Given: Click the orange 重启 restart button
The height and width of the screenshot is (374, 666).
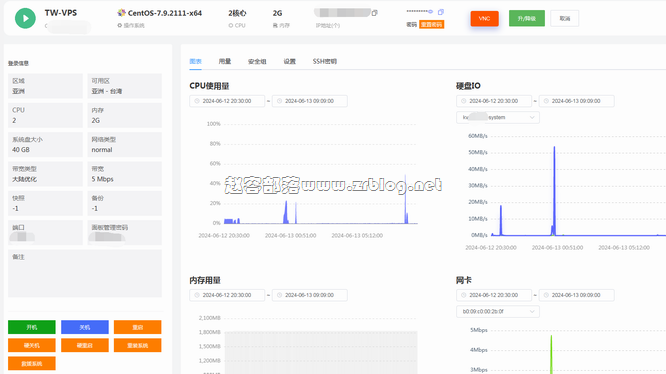Looking at the screenshot, I should (138, 327).
